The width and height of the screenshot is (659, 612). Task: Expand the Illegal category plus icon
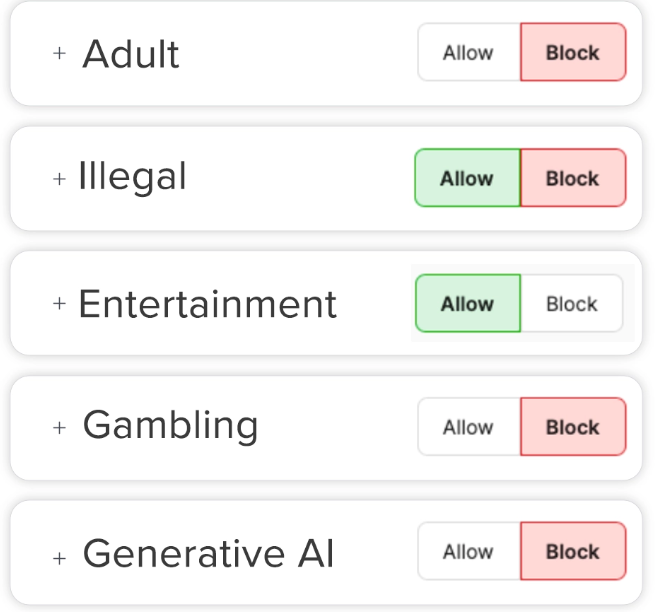click(59, 179)
